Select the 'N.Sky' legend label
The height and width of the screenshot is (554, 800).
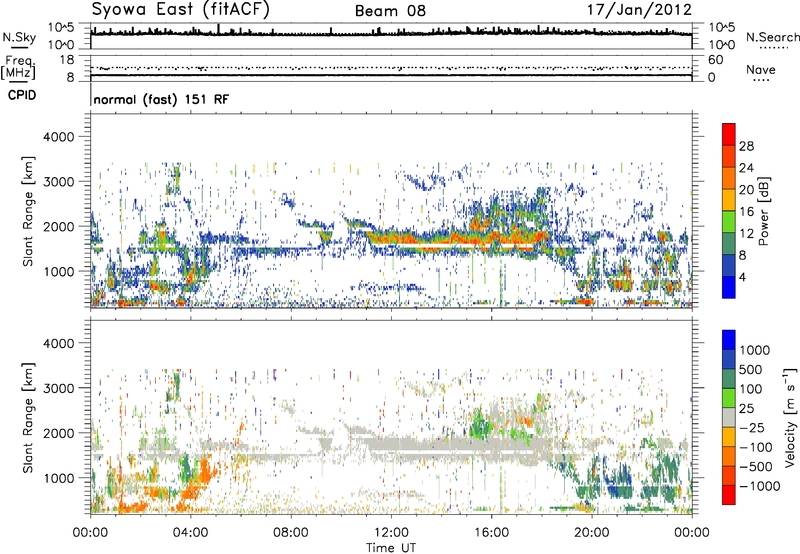click(x=19, y=37)
